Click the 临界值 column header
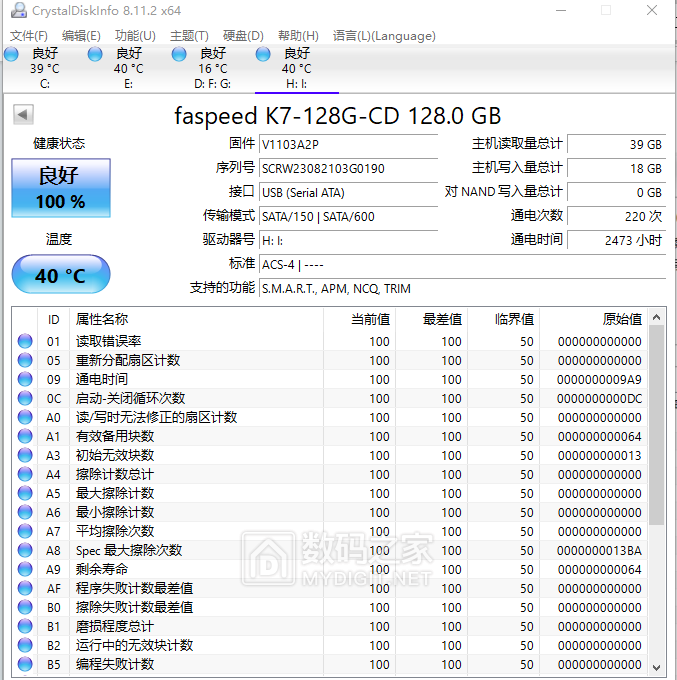 [x=504, y=320]
